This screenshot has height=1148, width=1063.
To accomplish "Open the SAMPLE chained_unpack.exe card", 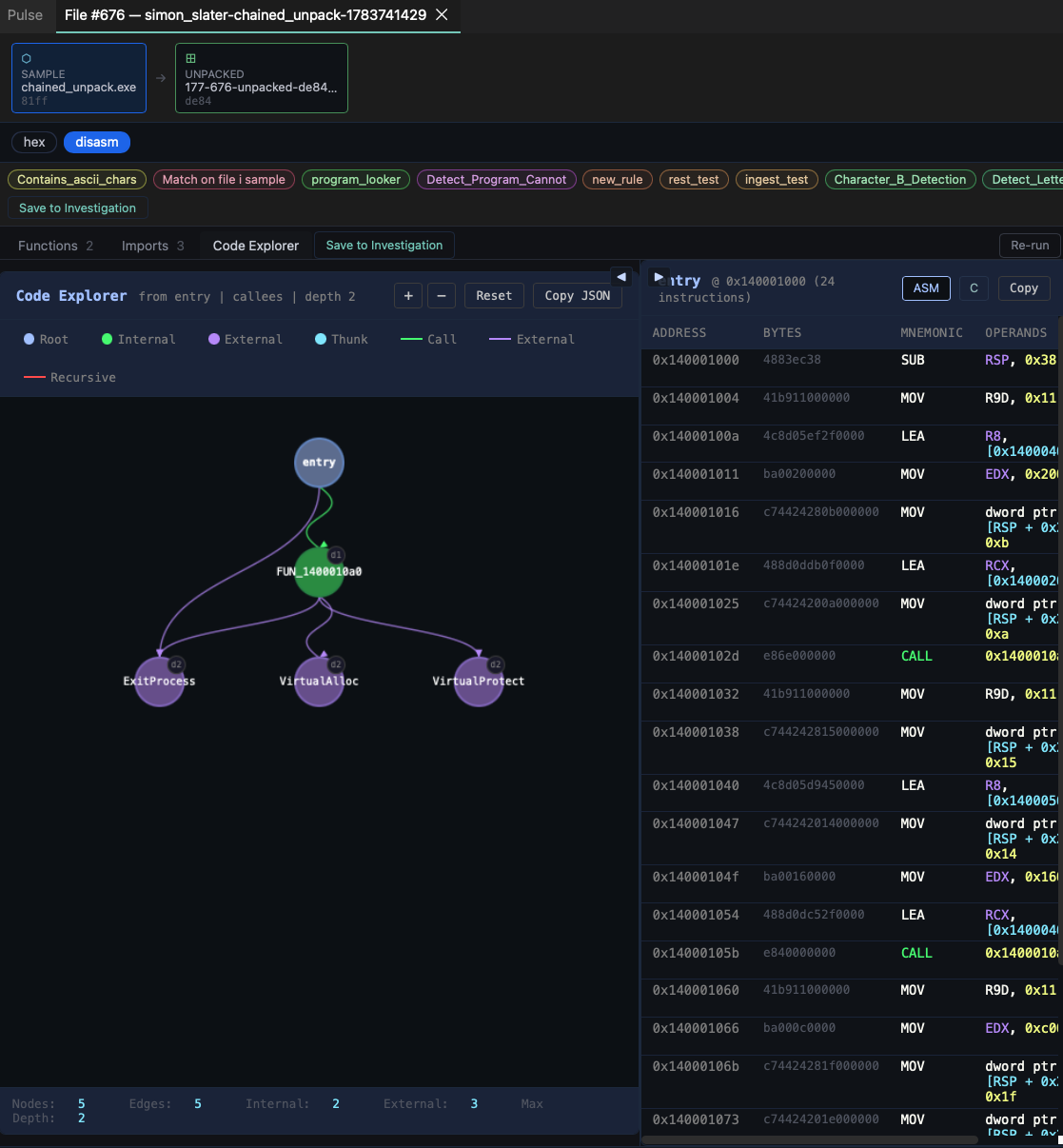I will click(79, 78).
